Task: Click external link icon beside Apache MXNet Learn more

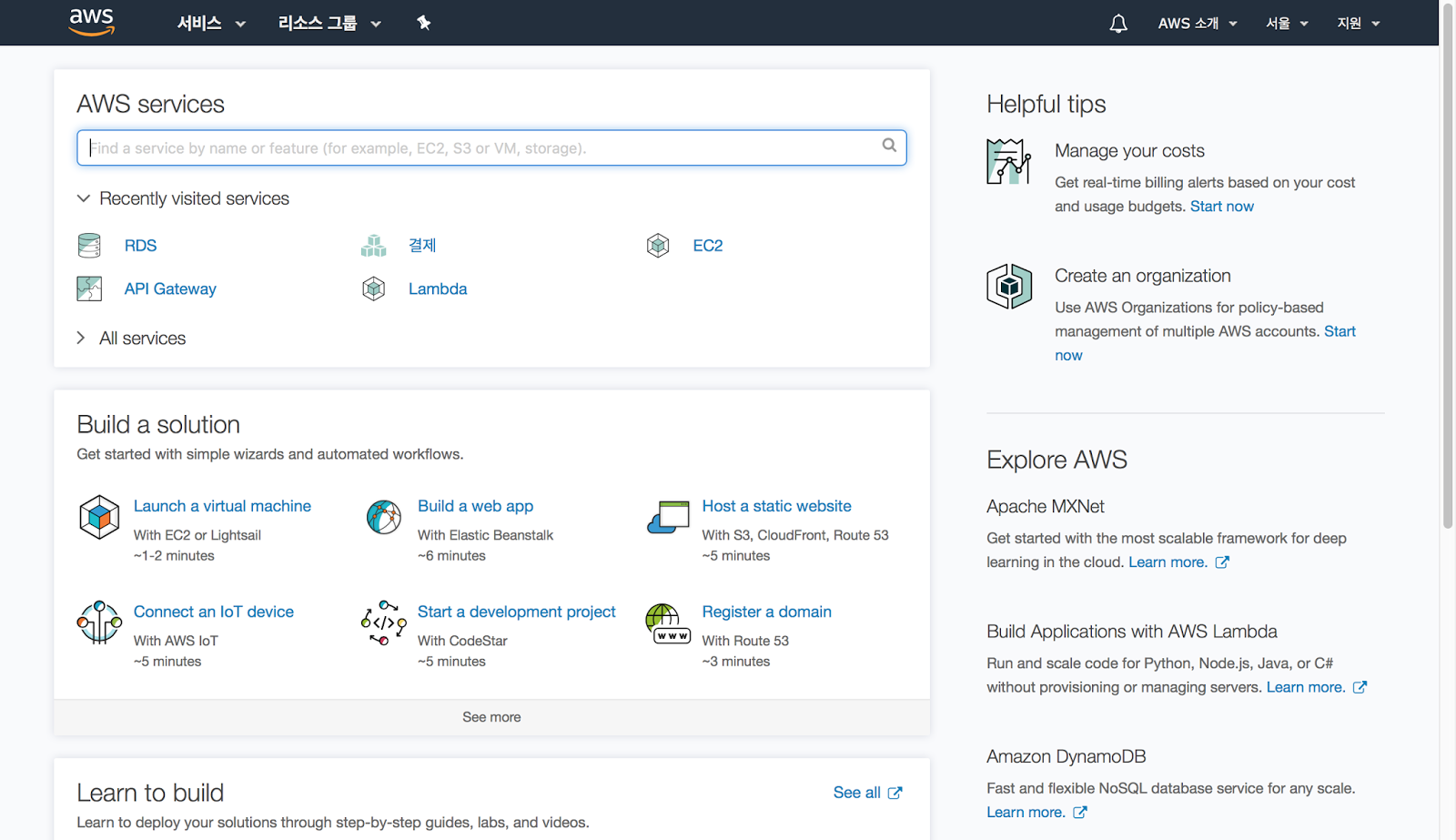Action: [x=1222, y=562]
